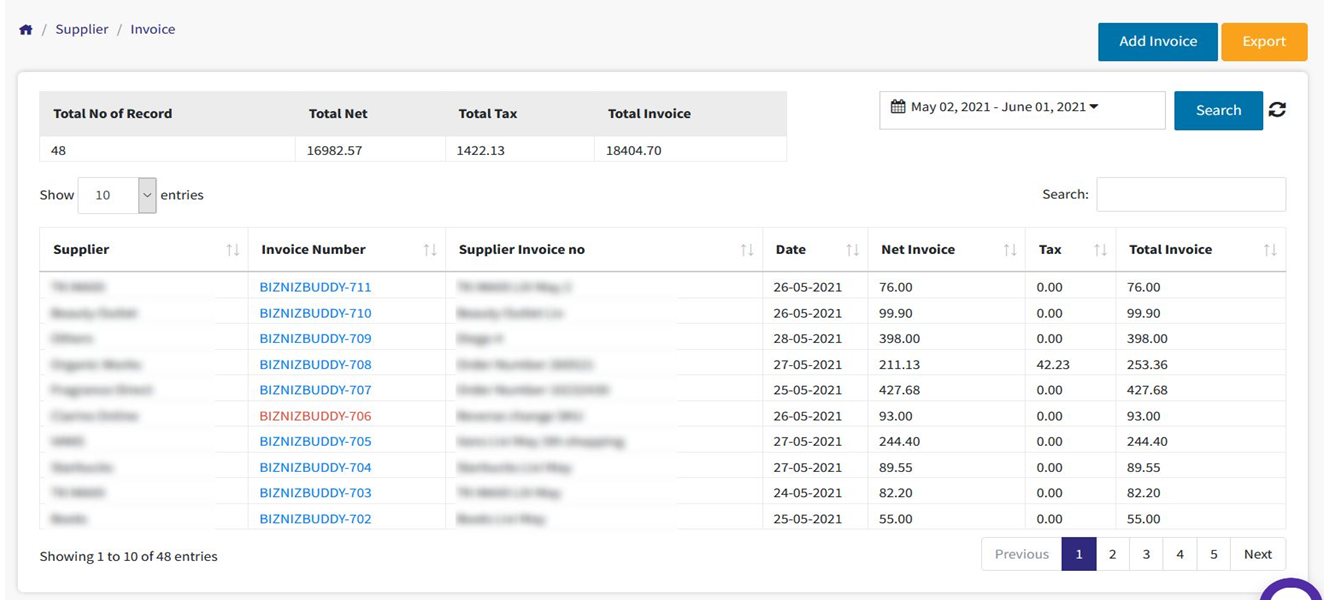Open invoice BIZNIZBUDDY-708
1337x609 pixels.
click(x=315, y=365)
